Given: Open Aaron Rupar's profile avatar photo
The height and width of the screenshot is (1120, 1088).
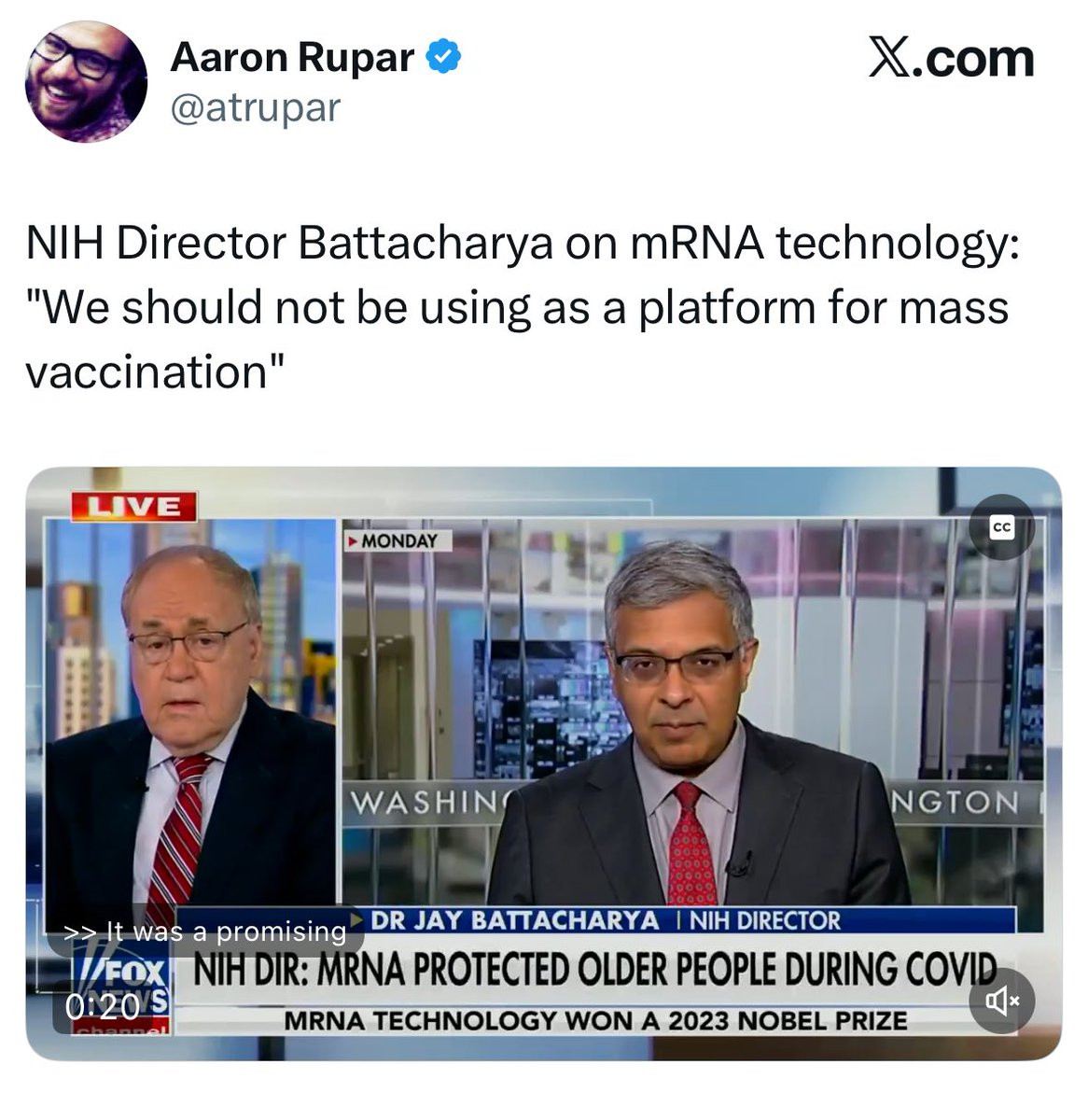Looking at the screenshot, I should tap(86, 81).
